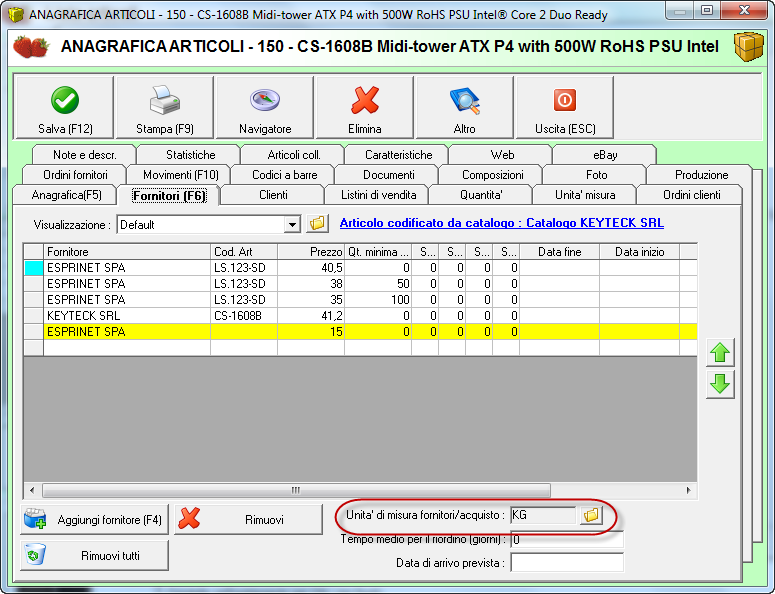Image resolution: width=775 pixels, height=594 pixels.
Task: Click the price cell 40,5
Action: (311, 268)
